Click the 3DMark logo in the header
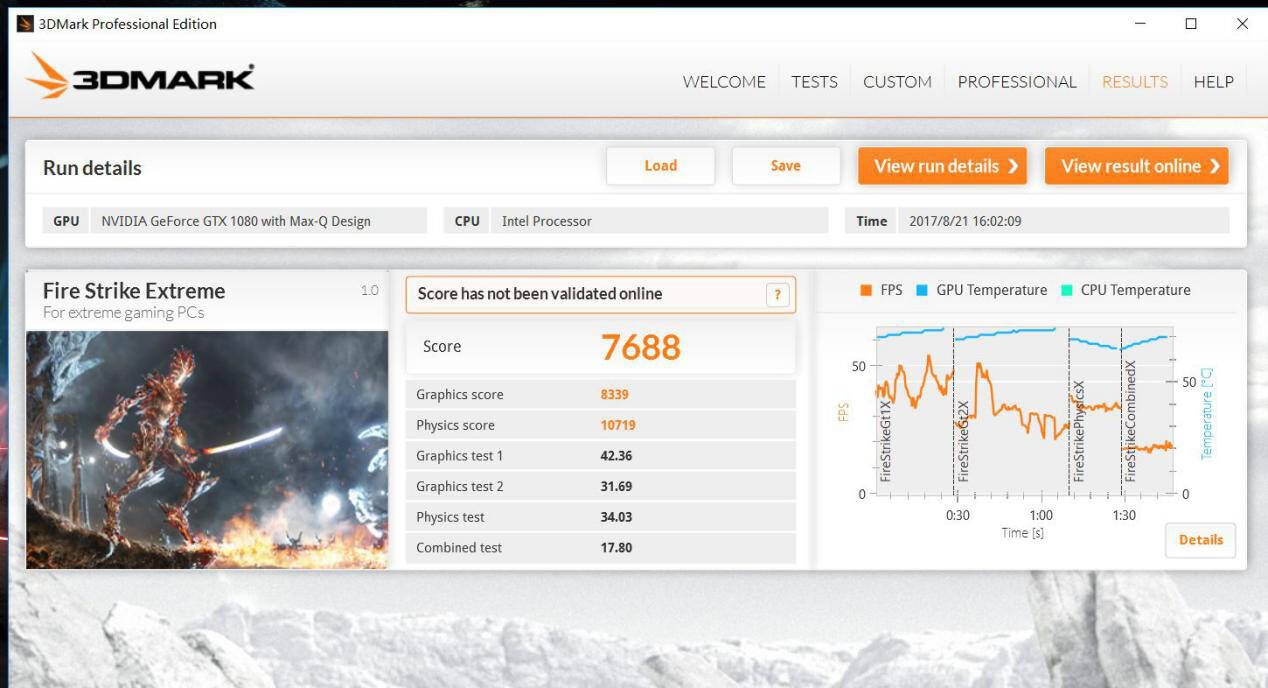The image size is (1268, 688). coord(140,76)
